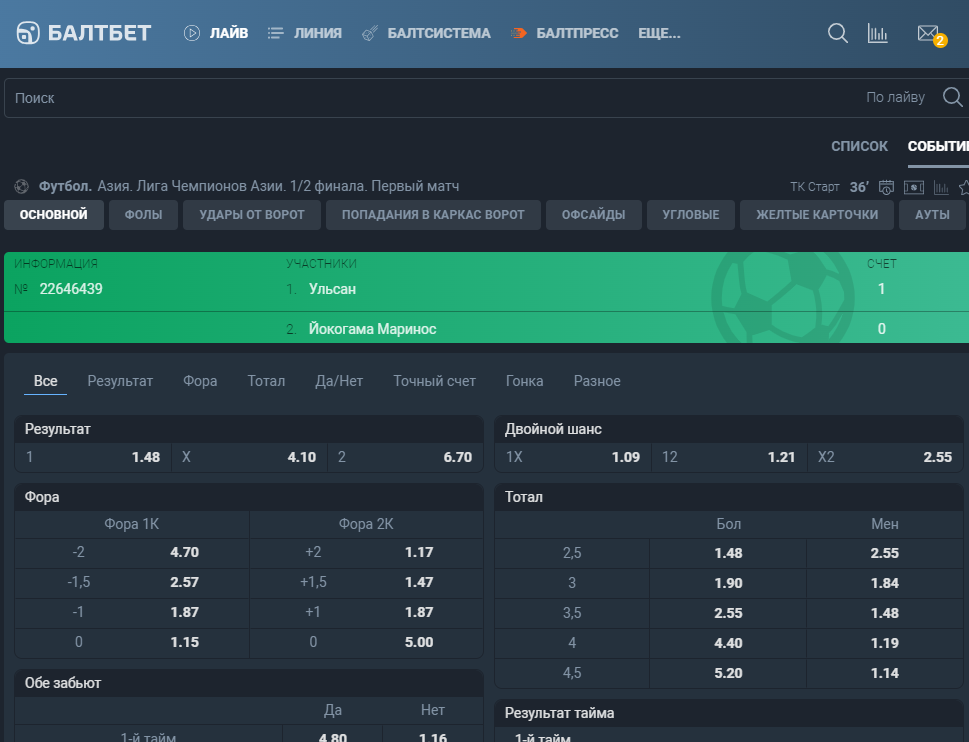Switch to the Все filter tab

46,381
